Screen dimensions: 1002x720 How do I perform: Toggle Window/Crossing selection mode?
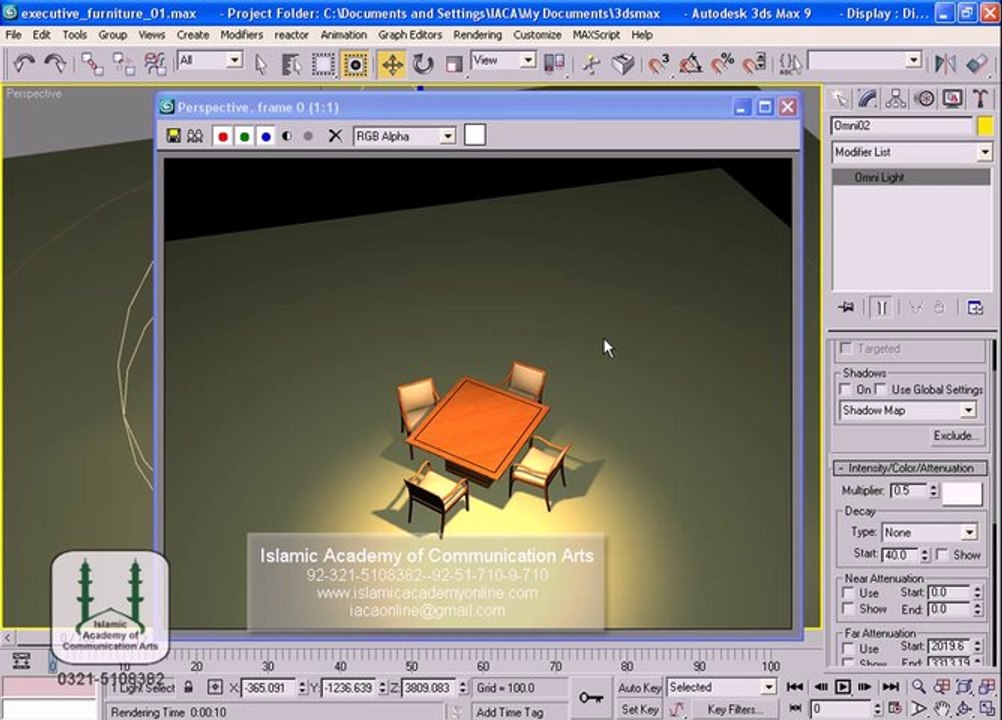click(x=355, y=64)
